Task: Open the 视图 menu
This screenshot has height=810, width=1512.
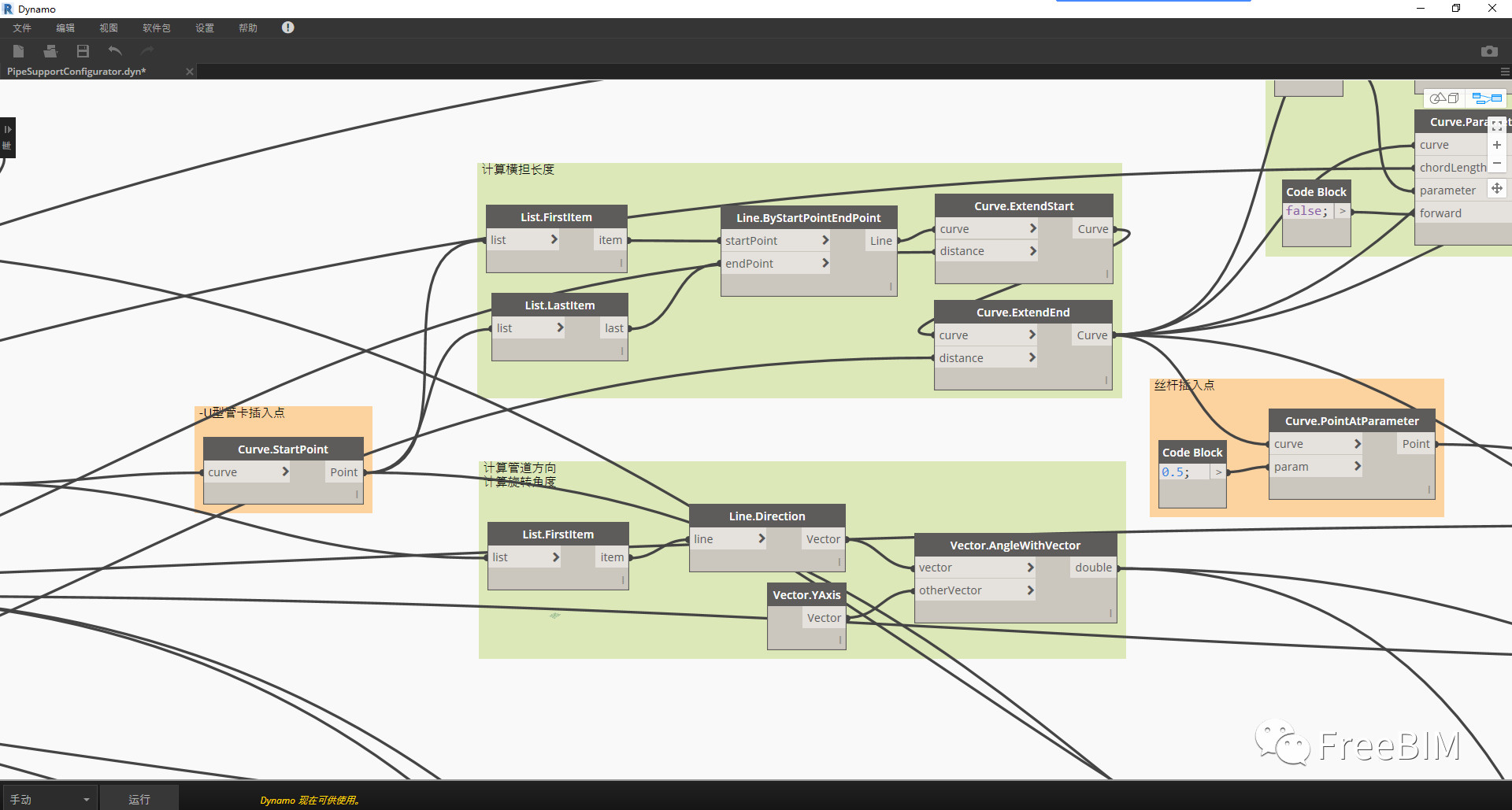Action: [109, 28]
